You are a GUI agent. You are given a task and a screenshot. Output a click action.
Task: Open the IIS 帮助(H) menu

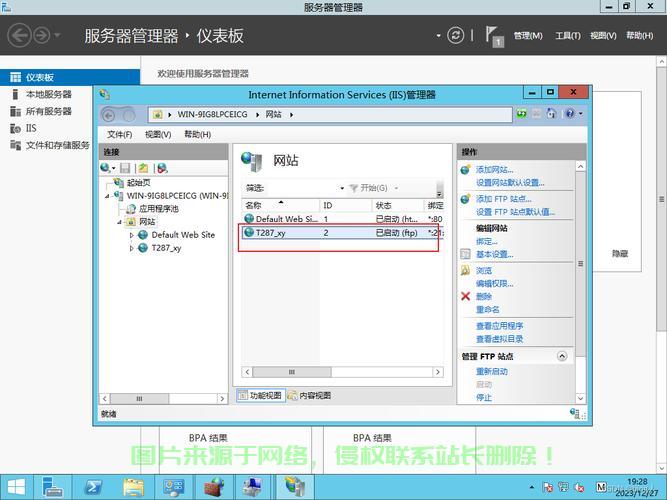197,134
